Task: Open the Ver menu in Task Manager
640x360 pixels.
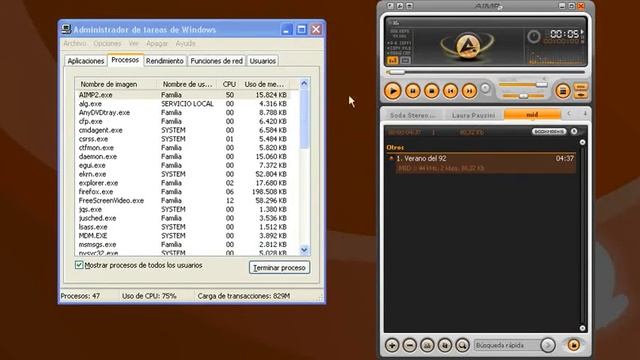Action: tap(133, 43)
